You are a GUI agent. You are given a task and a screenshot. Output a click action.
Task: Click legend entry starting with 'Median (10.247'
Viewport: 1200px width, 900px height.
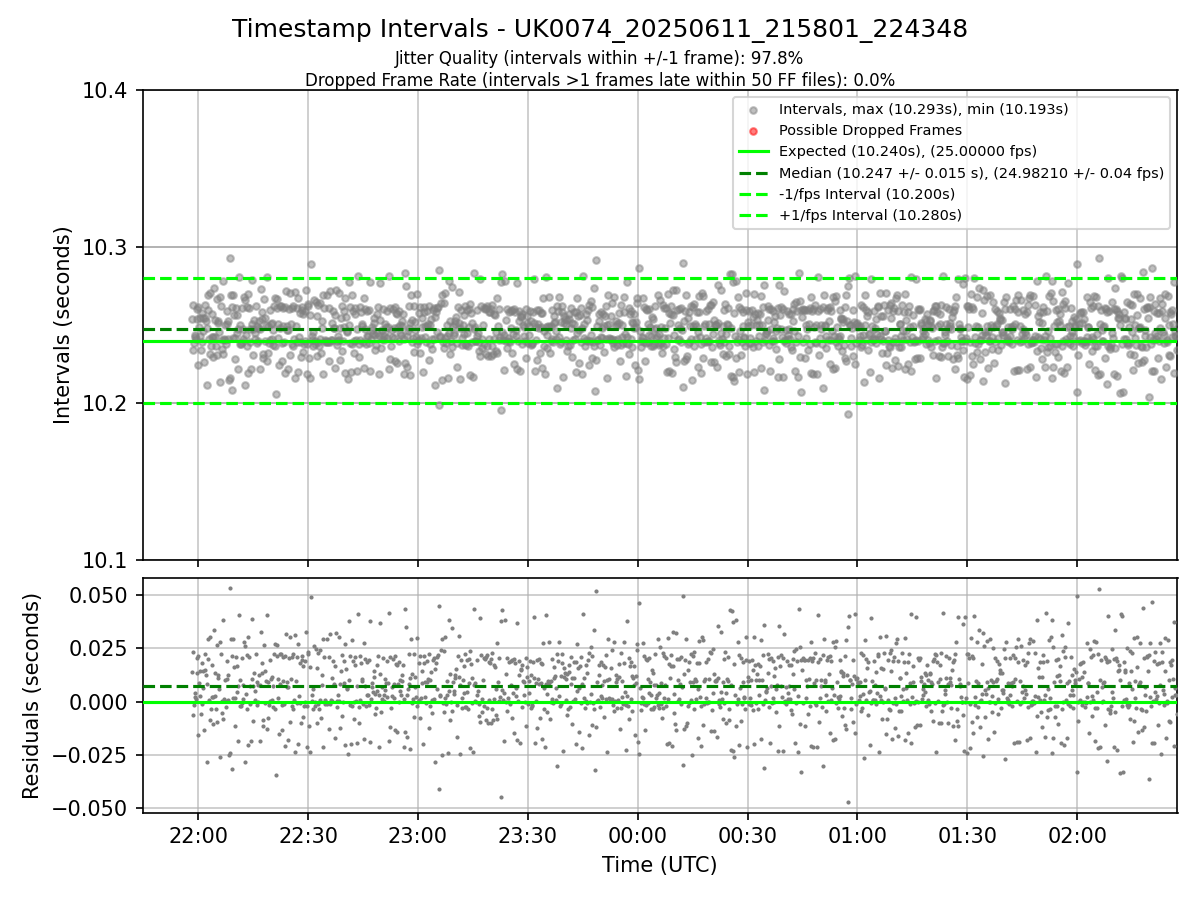[x=971, y=173]
